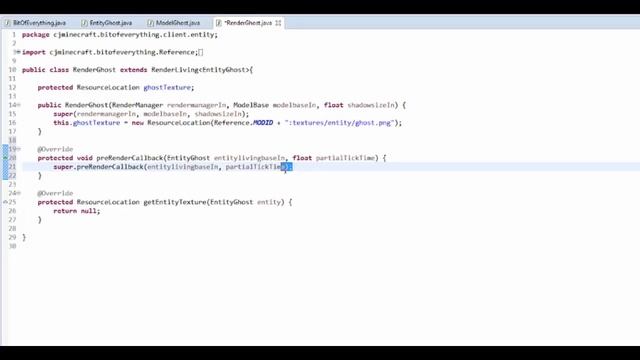Click the entity parameter on line 25
Screen dimensions: 640x360
(x=269, y=202)
